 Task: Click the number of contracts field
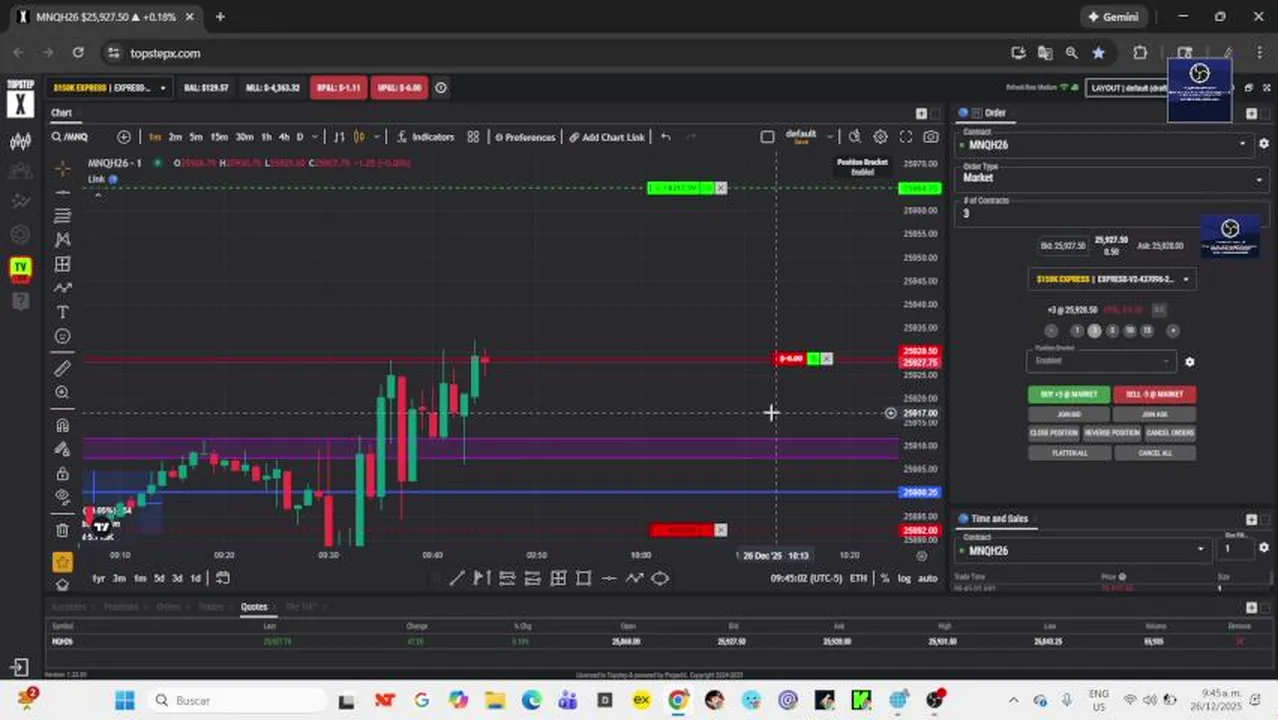point(1110,213)
